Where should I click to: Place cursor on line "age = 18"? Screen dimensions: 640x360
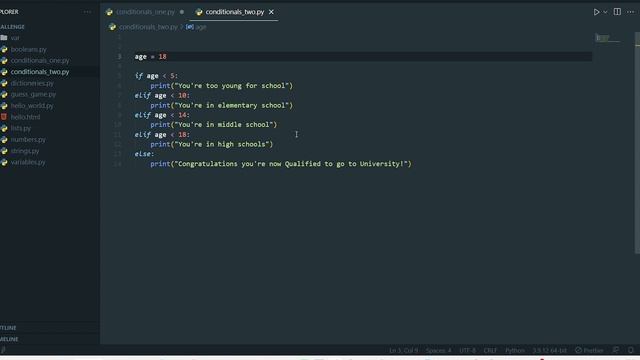tap(151, 57)
